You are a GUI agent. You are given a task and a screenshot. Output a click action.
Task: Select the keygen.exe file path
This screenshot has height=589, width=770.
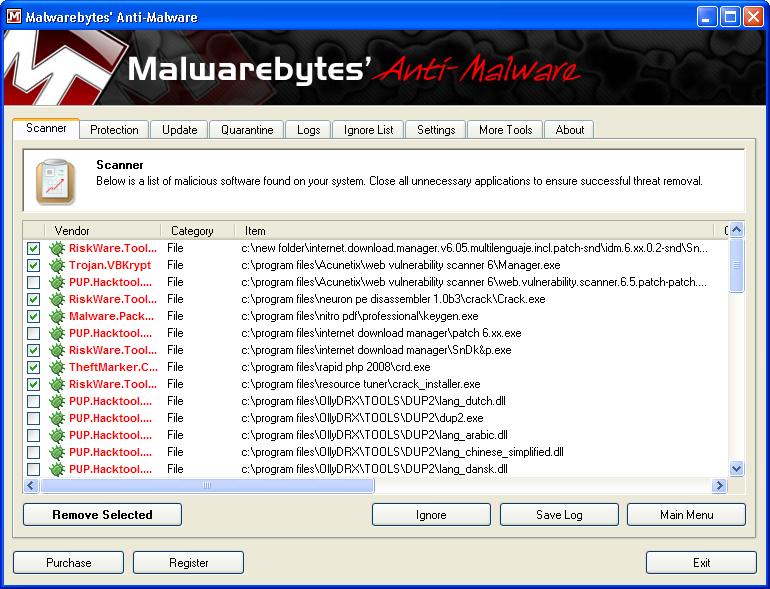(359, 316)
